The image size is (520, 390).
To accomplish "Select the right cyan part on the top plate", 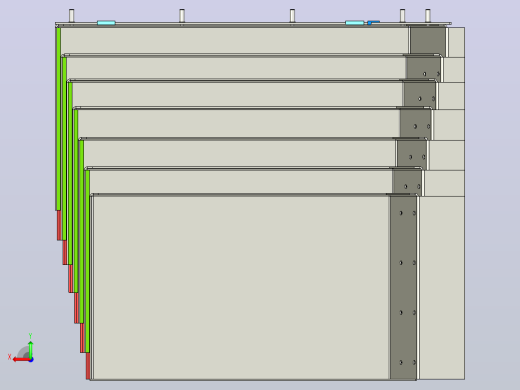I will pyautogui.click(x=355, y=23).
